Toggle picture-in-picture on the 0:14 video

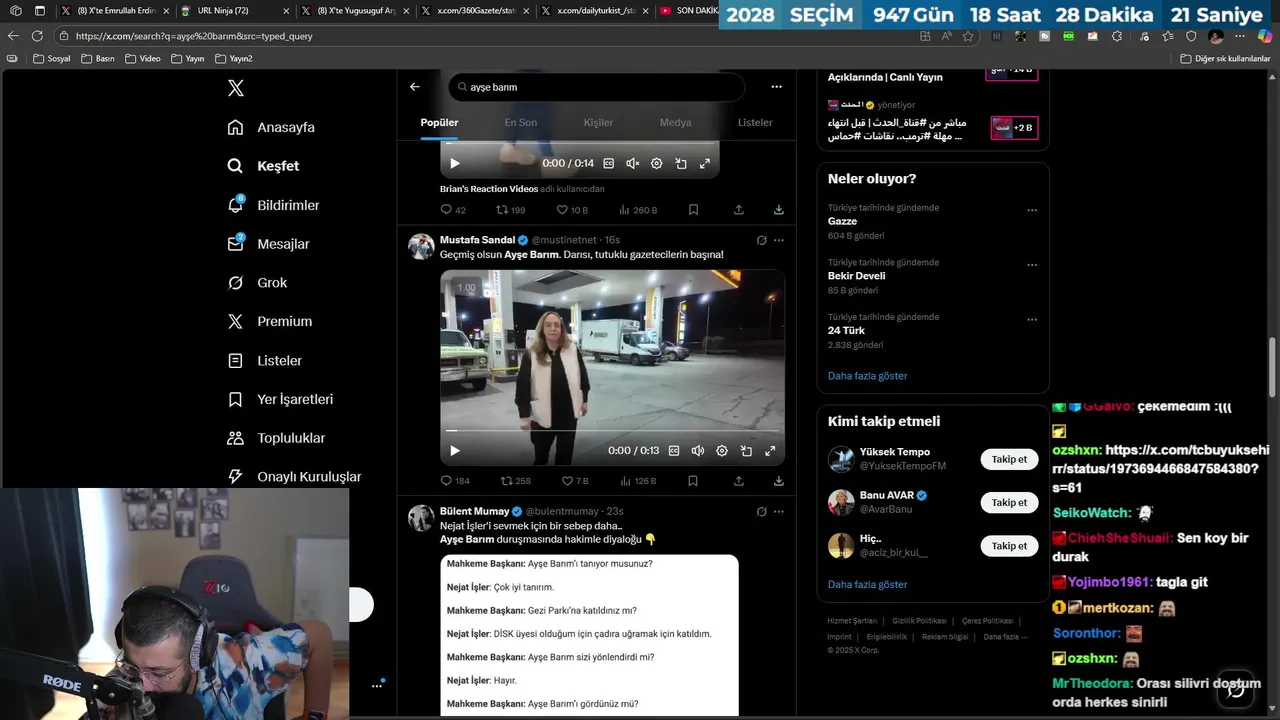[681, 163]
